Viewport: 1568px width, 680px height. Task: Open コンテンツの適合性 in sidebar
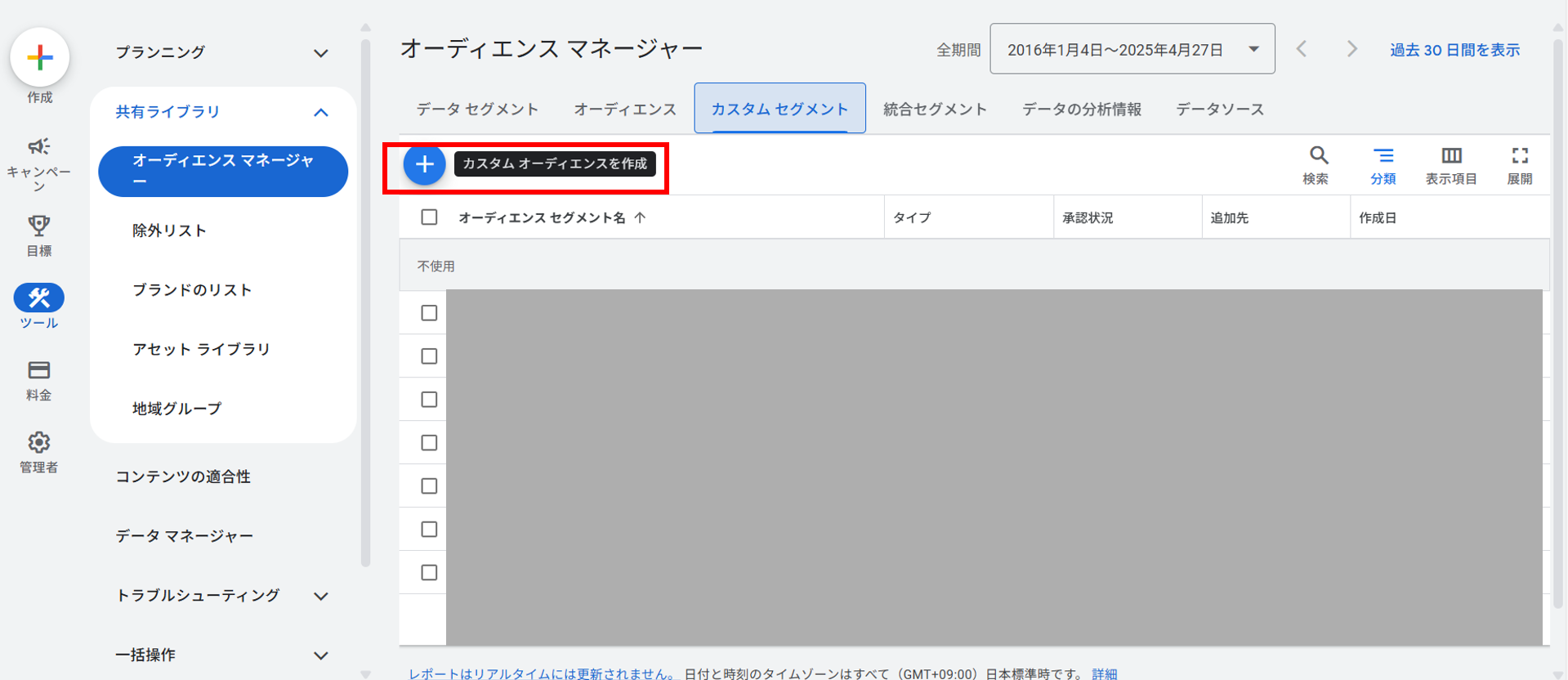click(183, 476)
